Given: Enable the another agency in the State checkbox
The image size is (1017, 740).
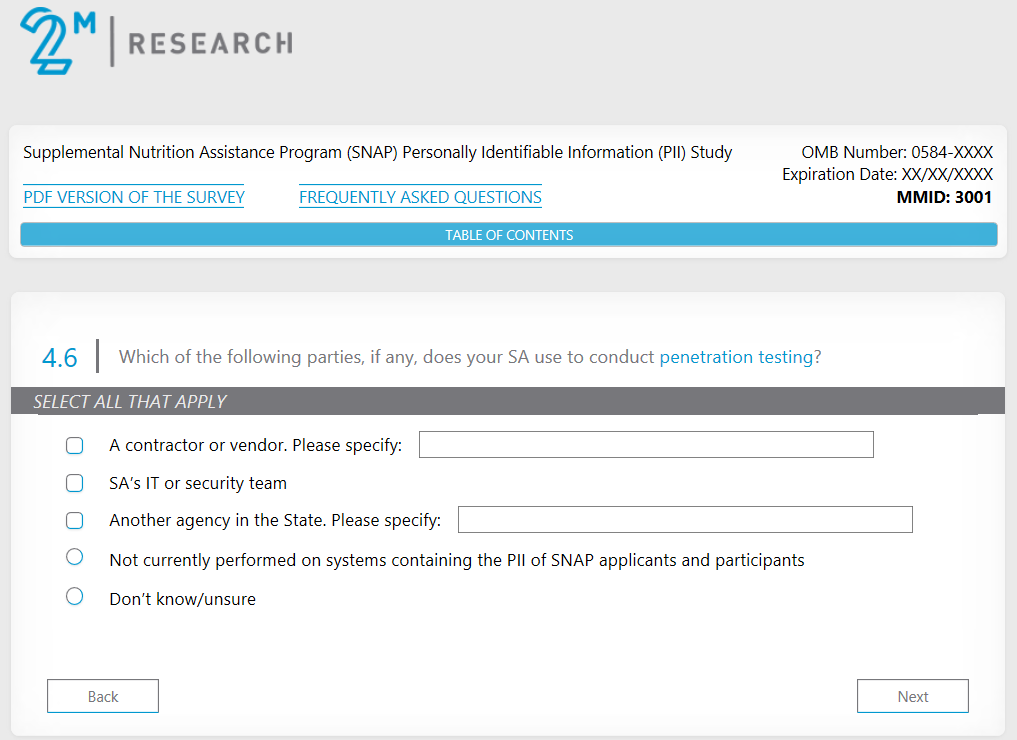Looking at the screenshot, I should click(75, 521).
